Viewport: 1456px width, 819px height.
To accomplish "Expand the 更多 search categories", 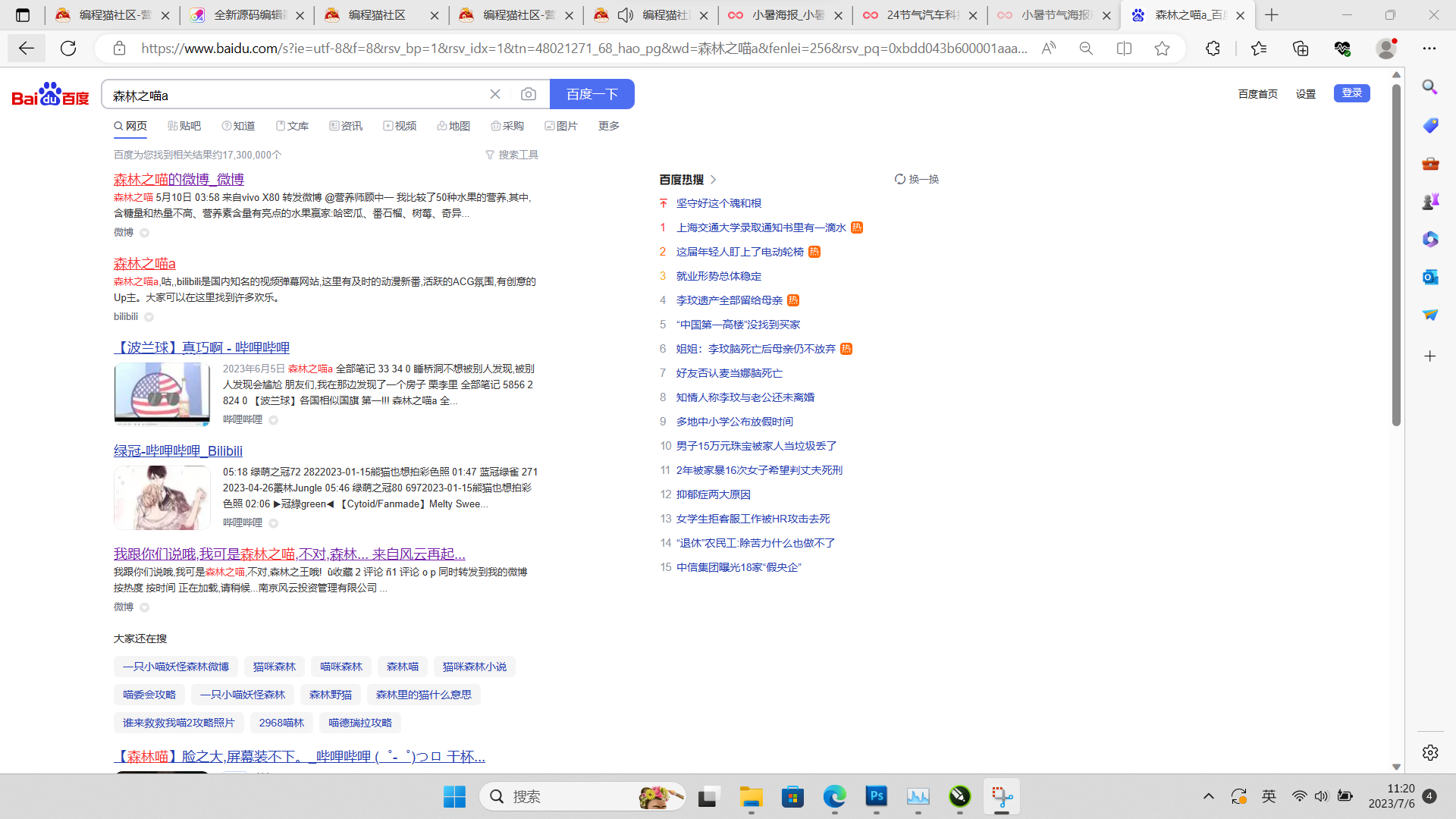I will pyautogui.click(x=609, y=126).
